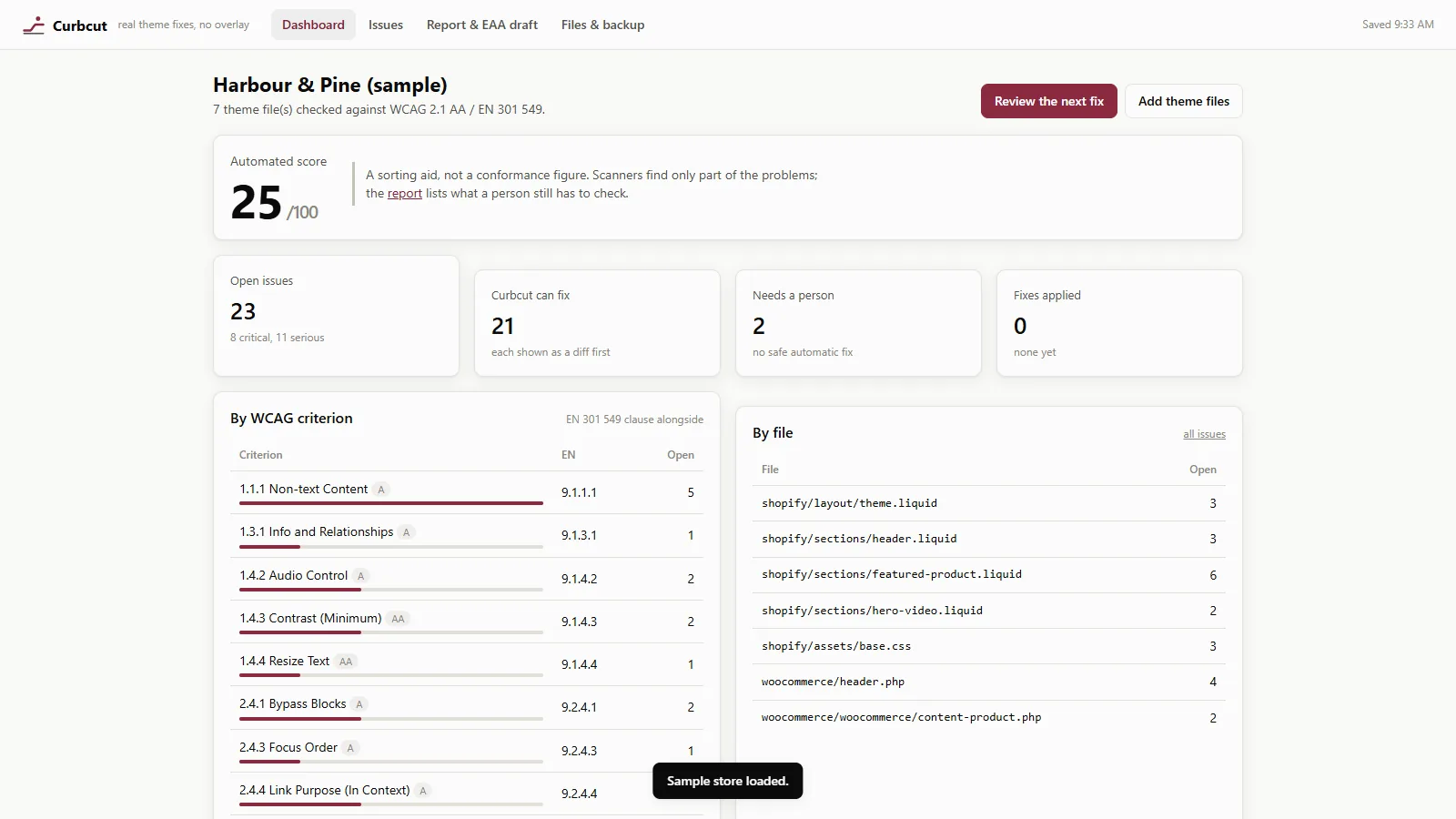Open Report & EAA draft tab
Screen dimensions: 1456x819
coord(482,25)
